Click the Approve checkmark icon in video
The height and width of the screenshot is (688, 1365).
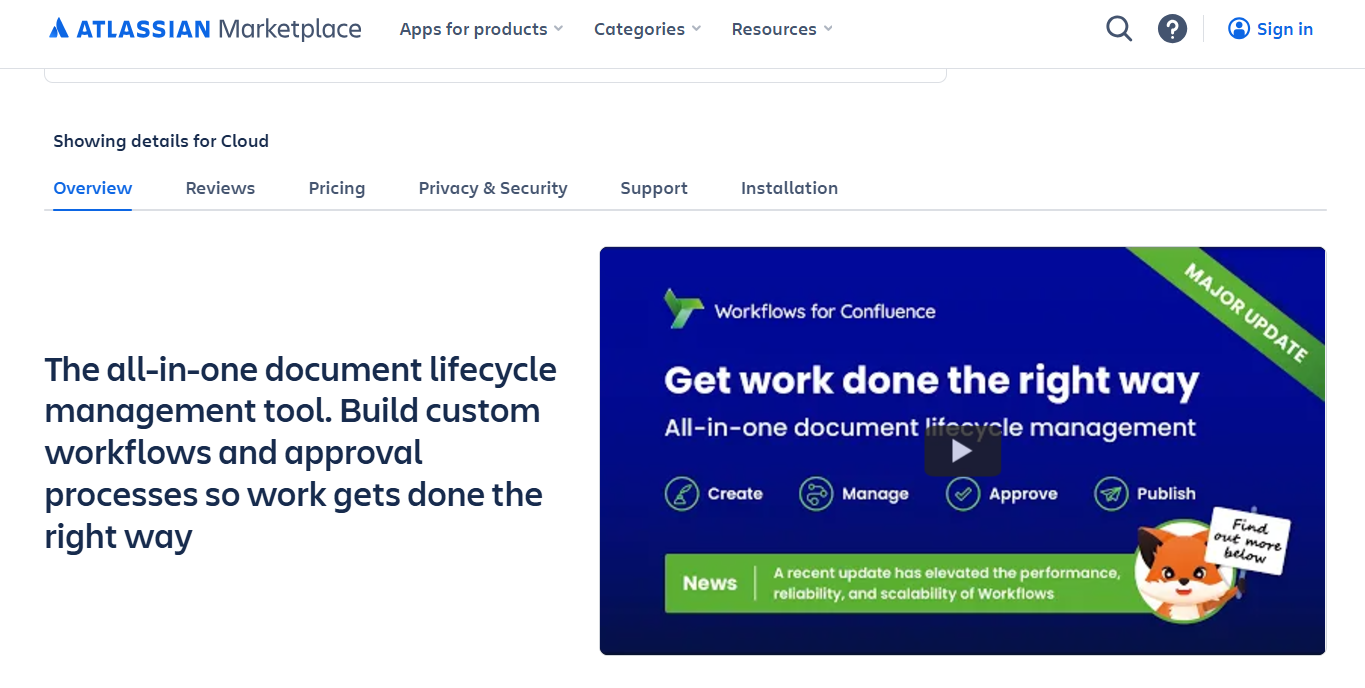(962, 493)
